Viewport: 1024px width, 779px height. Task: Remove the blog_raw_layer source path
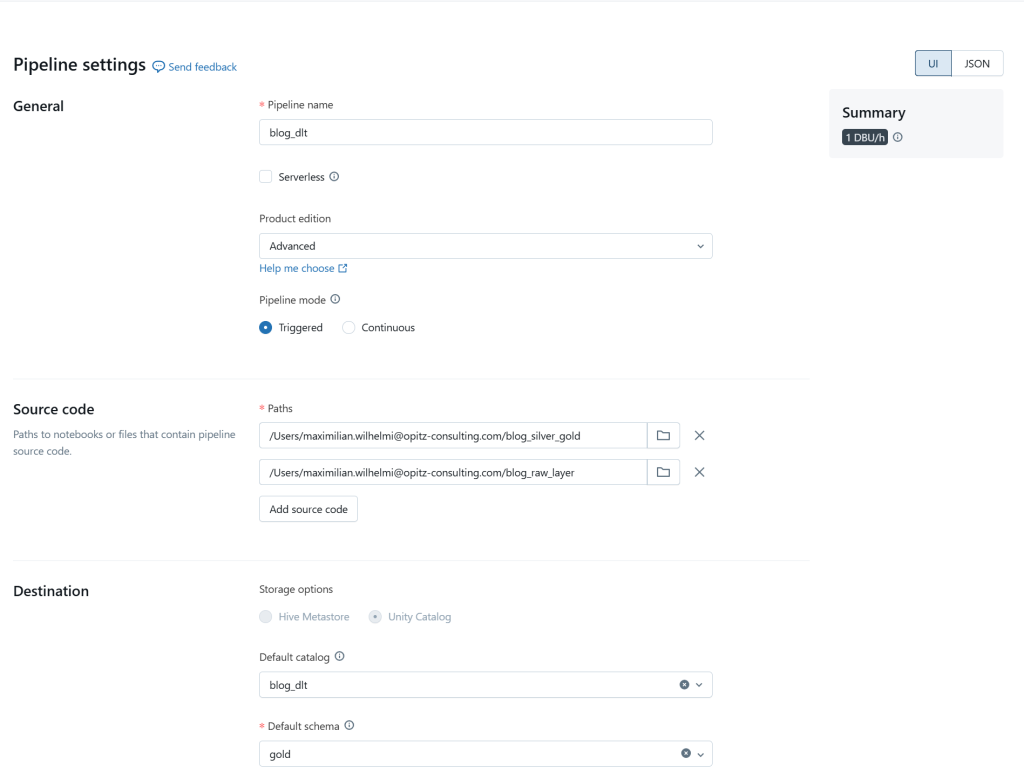pyautogui.click(x=699, y=472)
